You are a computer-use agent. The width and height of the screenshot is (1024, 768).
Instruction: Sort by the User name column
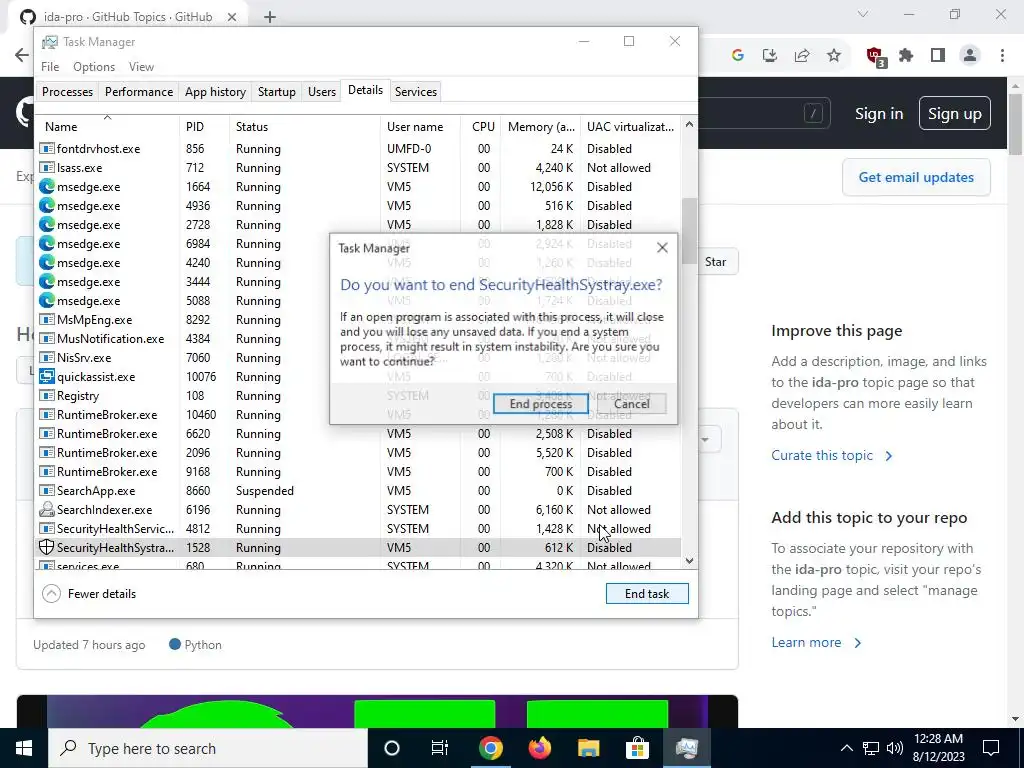click(x=421, y=127)
